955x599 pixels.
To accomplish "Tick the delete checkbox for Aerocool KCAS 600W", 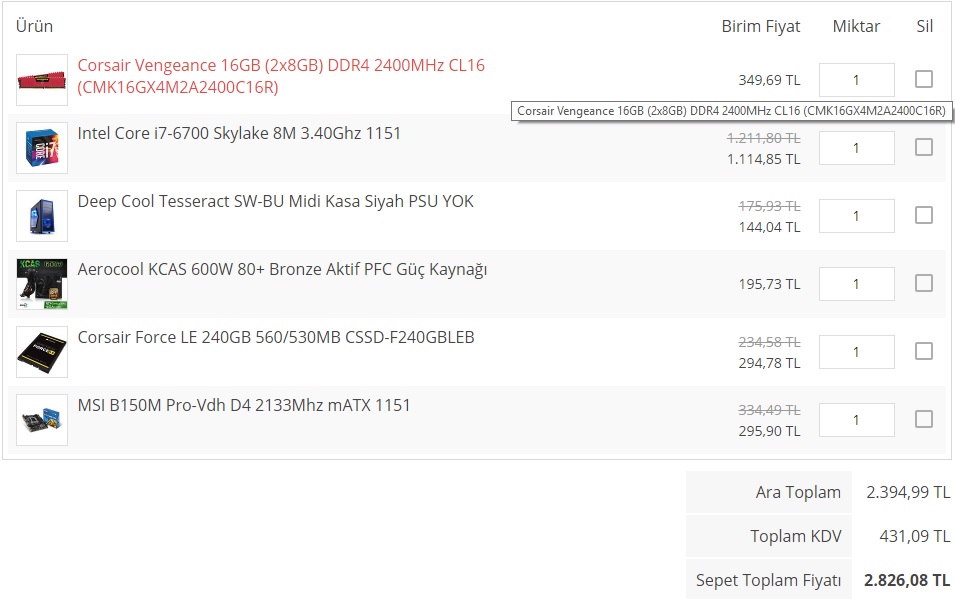I will (x=924, y=283).
